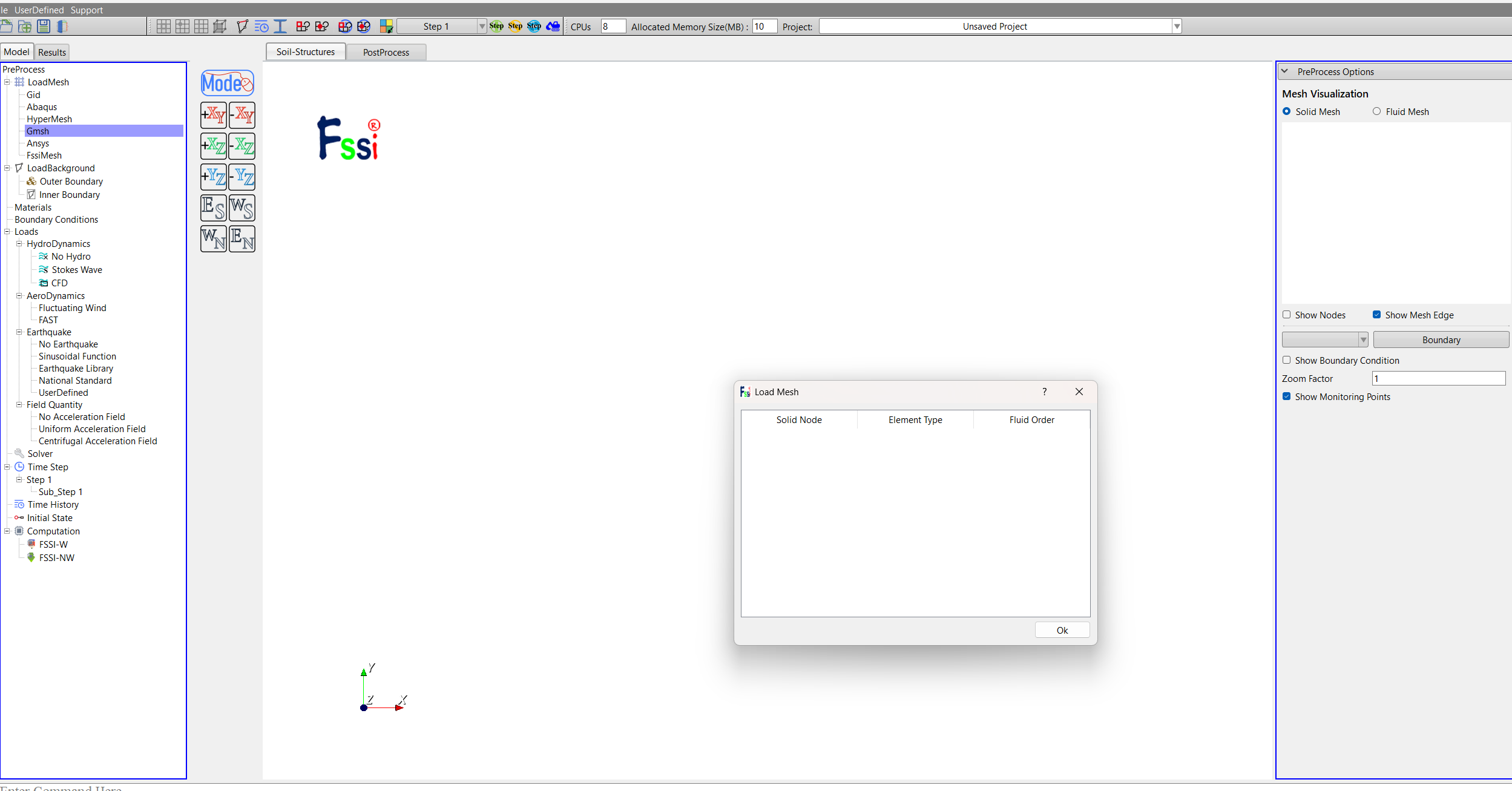Switch to WN isometric view
This screenshot has height=791, width=1512.
tap(214, 238)
